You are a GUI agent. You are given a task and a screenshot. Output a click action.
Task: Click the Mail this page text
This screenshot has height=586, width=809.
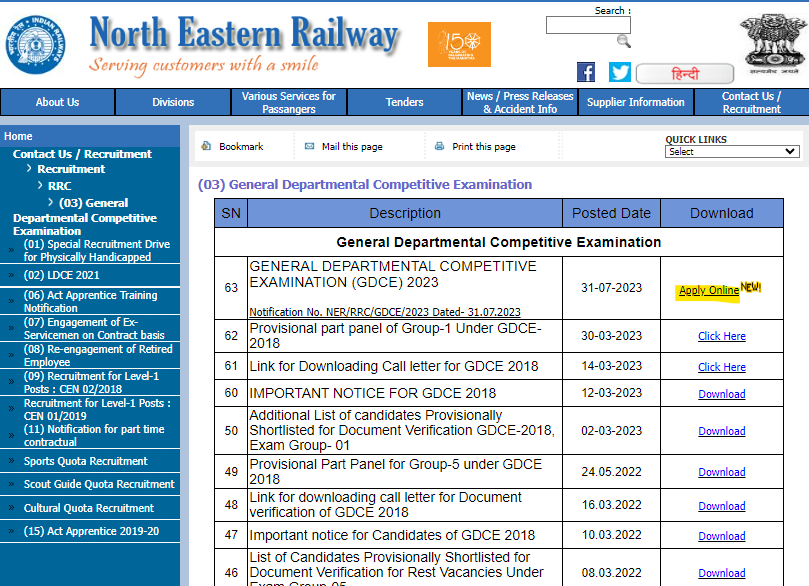click(352, 146)
